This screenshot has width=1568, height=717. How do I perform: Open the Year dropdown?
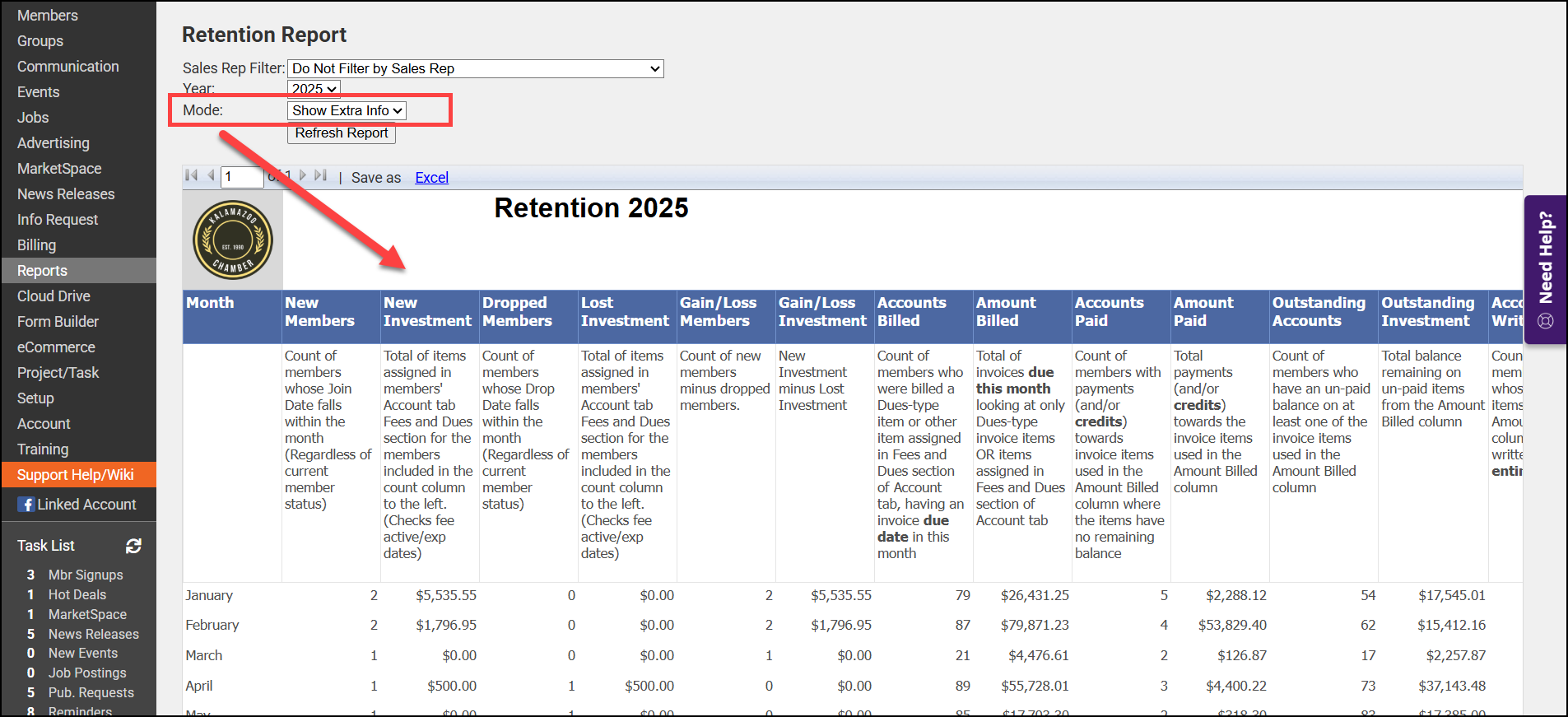(x=314, y=89)
